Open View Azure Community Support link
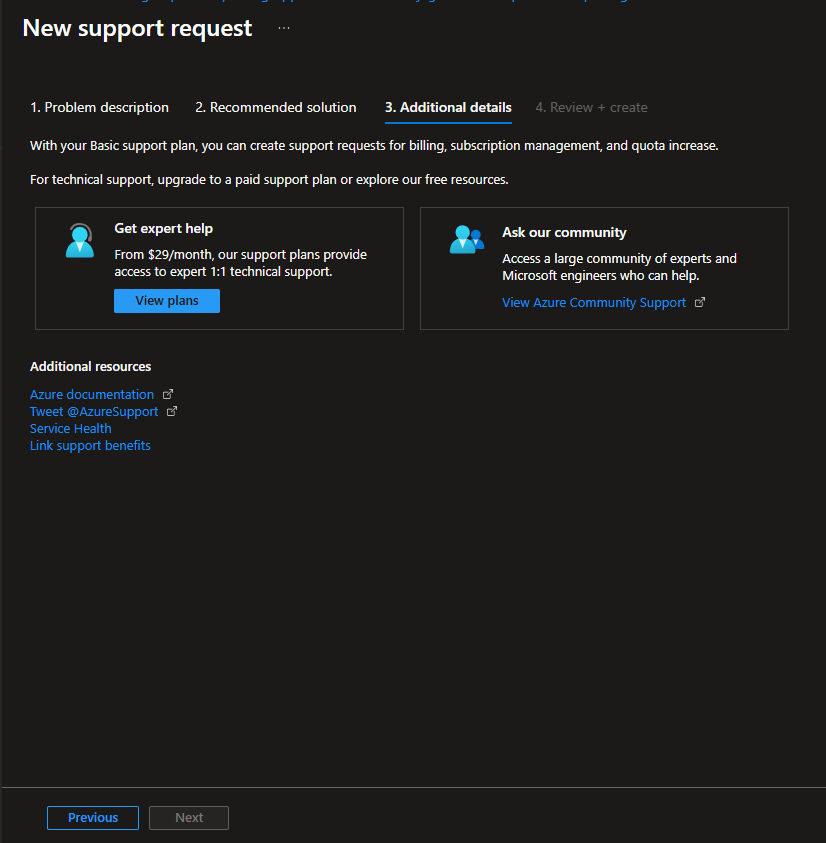Image resolution: width=826 pixels, height=843 pixels. point(594,303)
